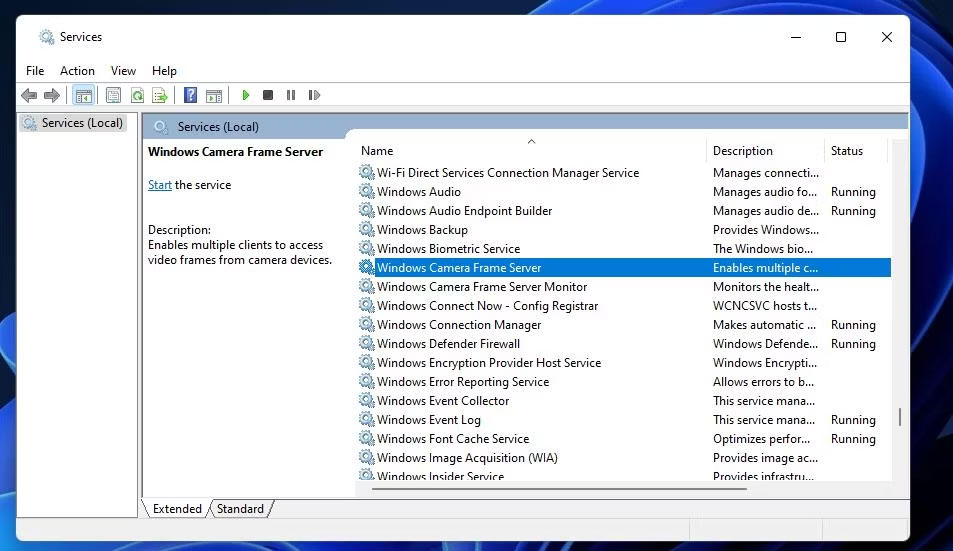Click 'Monitors the healt...' description cell
953x551 pixels.
[766, 287]
